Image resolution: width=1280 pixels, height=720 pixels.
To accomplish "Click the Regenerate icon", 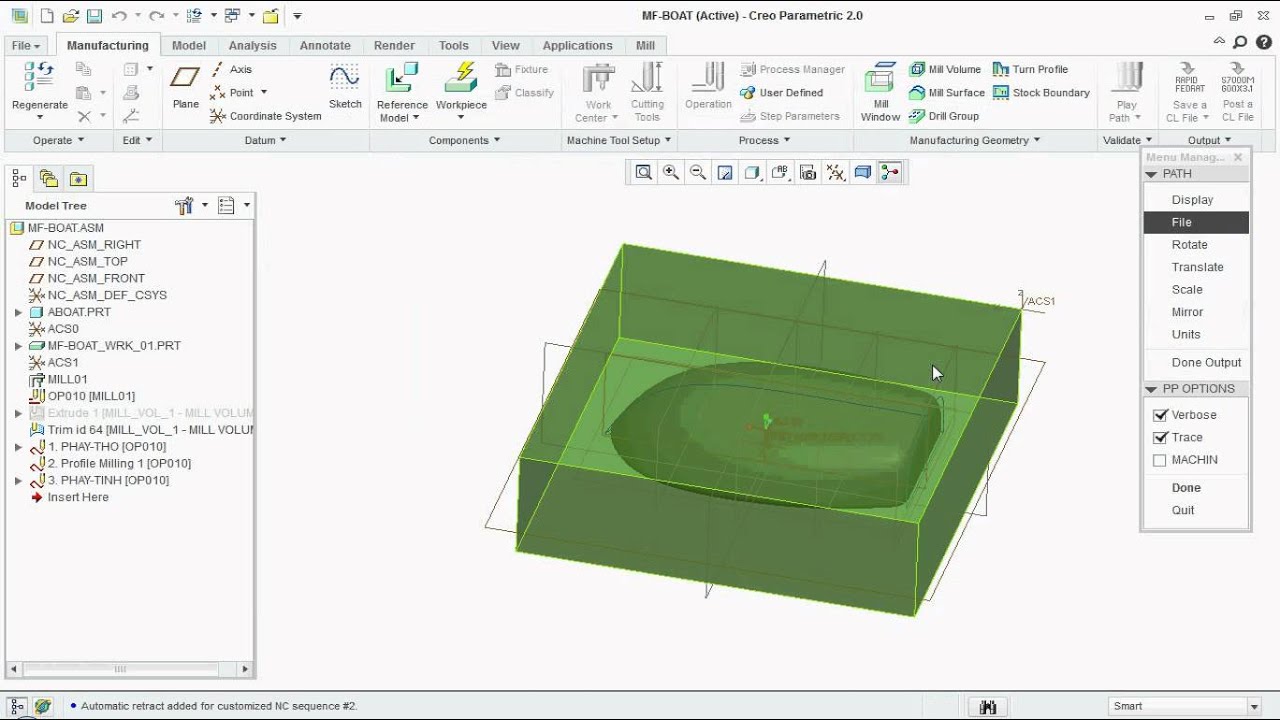I will coord(39,77).
